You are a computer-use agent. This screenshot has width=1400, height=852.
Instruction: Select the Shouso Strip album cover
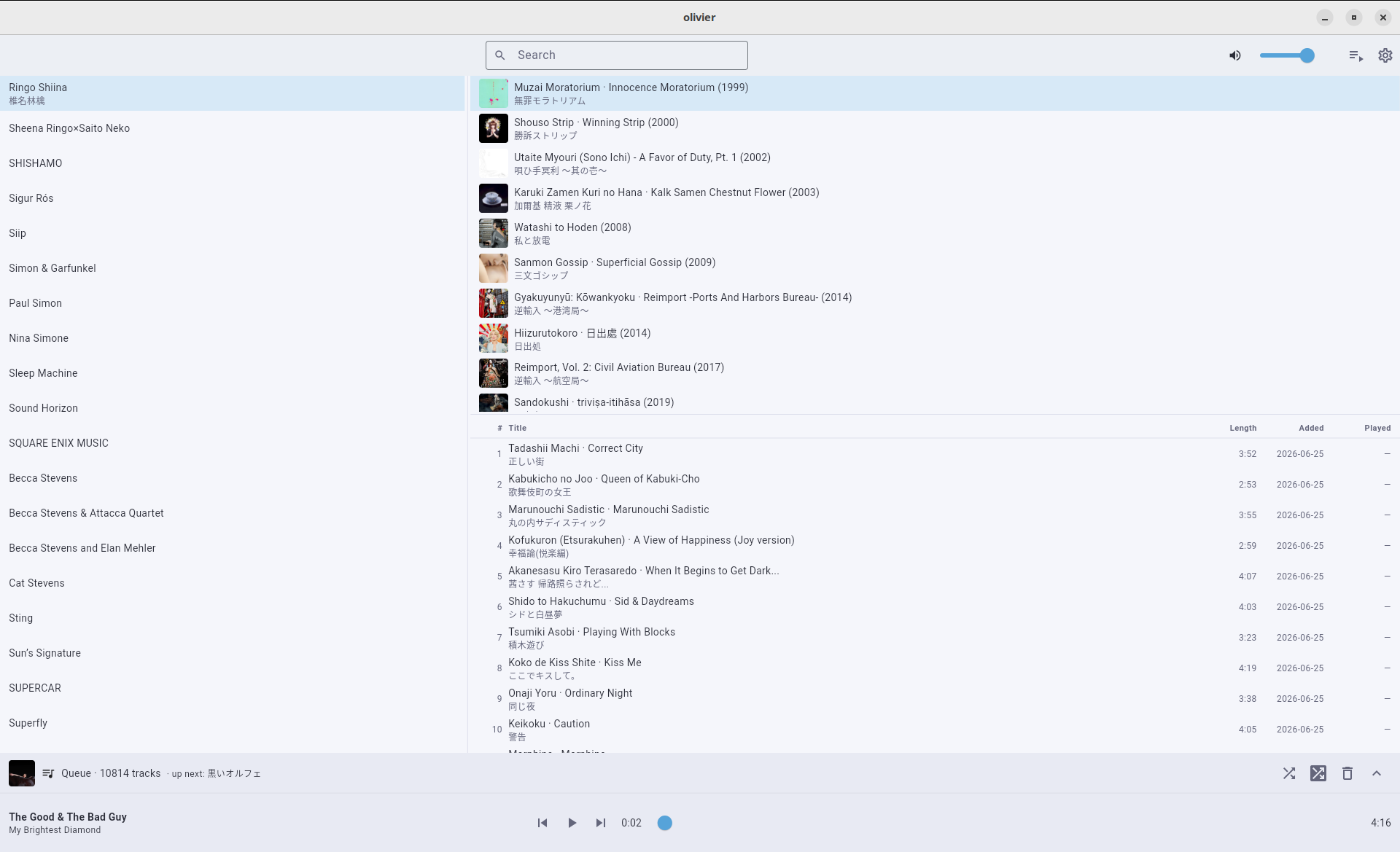click(x=494, y=128)
